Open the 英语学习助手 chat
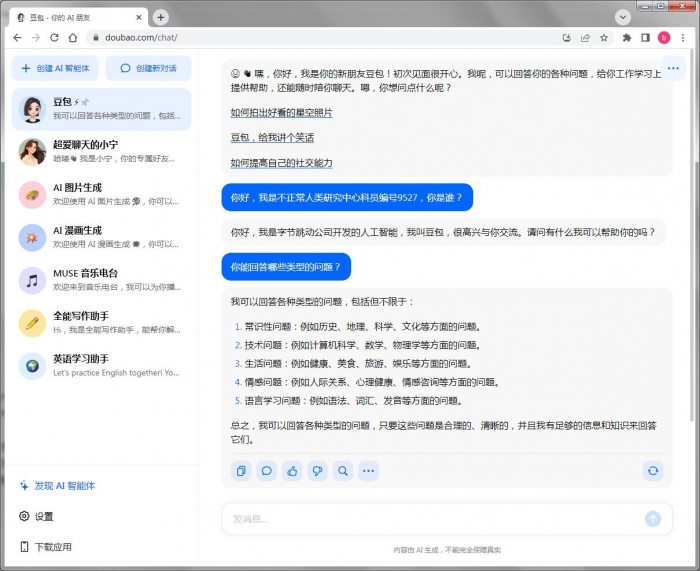Viewport: 700px width, 571px height. point(101,366)
